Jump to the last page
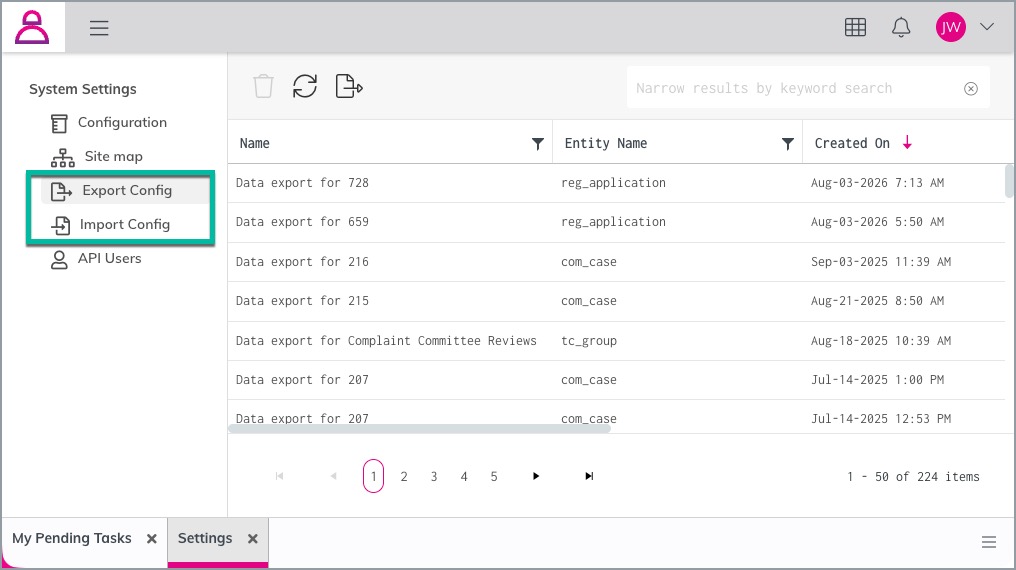 point(588,476)
